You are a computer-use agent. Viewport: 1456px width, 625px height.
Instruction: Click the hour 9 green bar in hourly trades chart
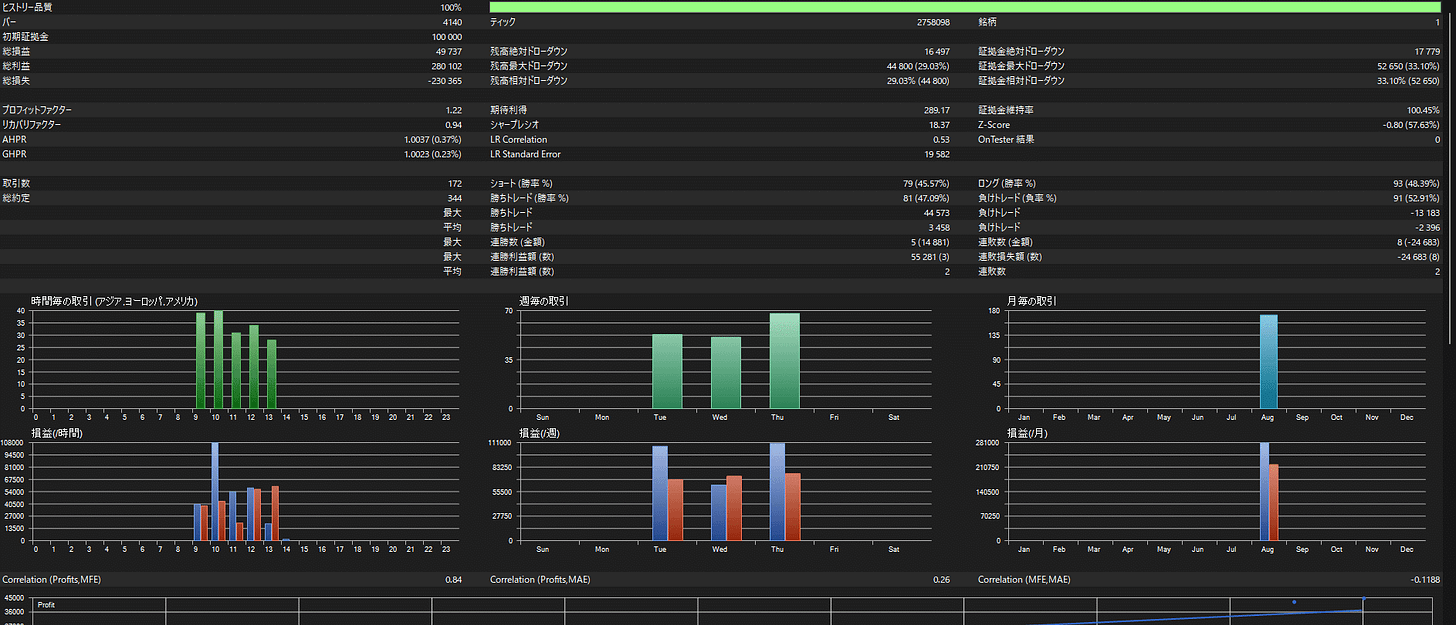(x=200, y=360)
